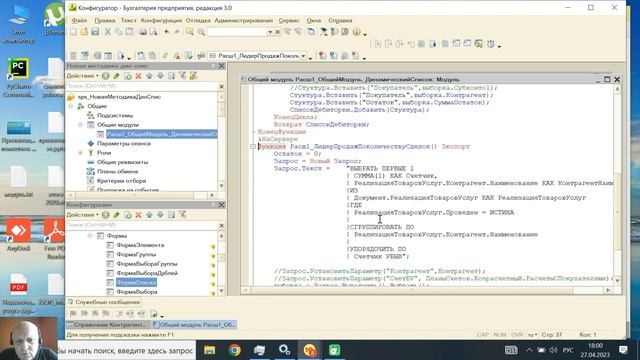Viewport: 640px width, 360px height.
Task: Switch to Общий модуль Расш1_Об window tab
Action: 195,325
